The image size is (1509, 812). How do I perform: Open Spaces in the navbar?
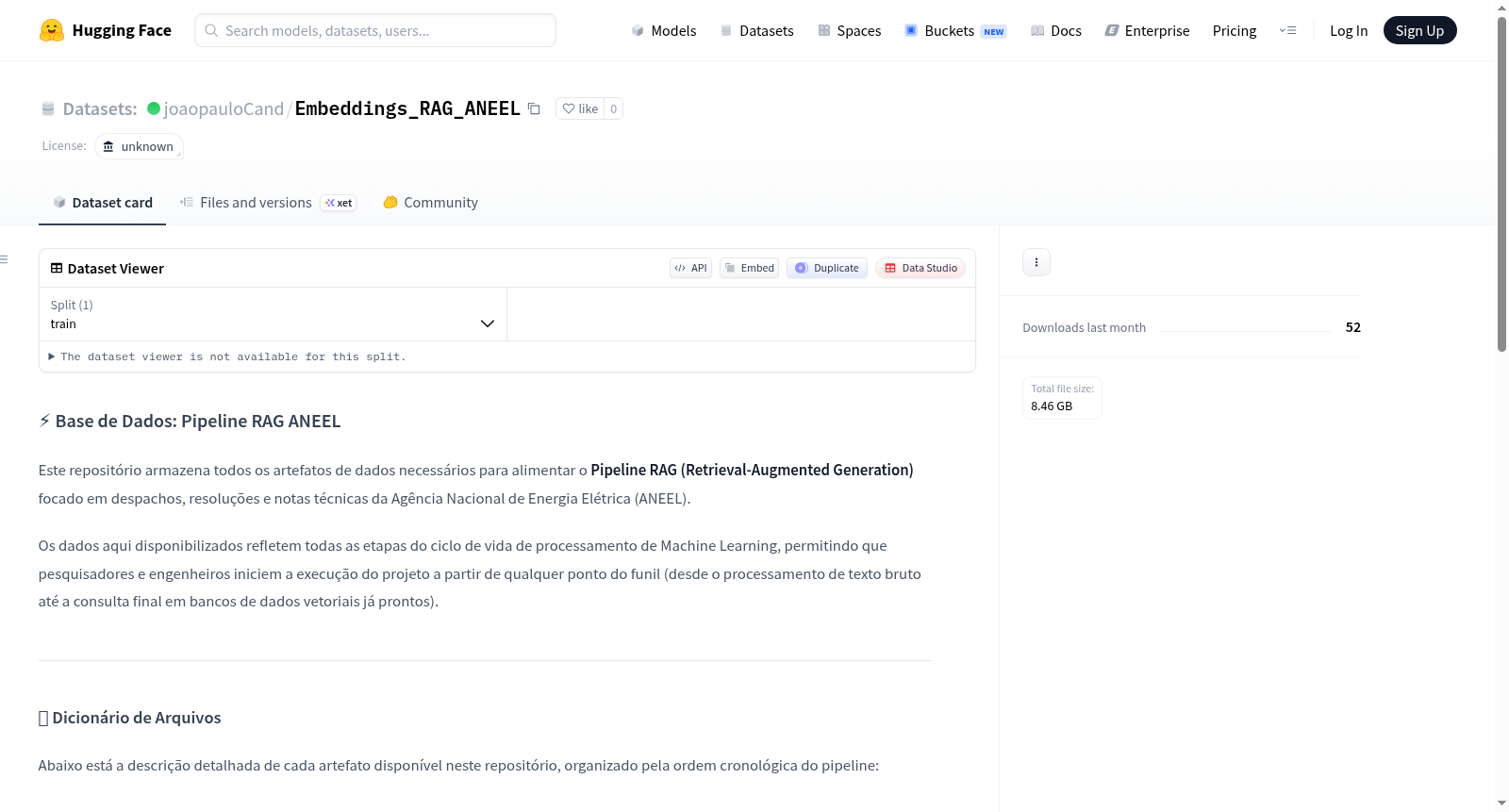[849, 30]
